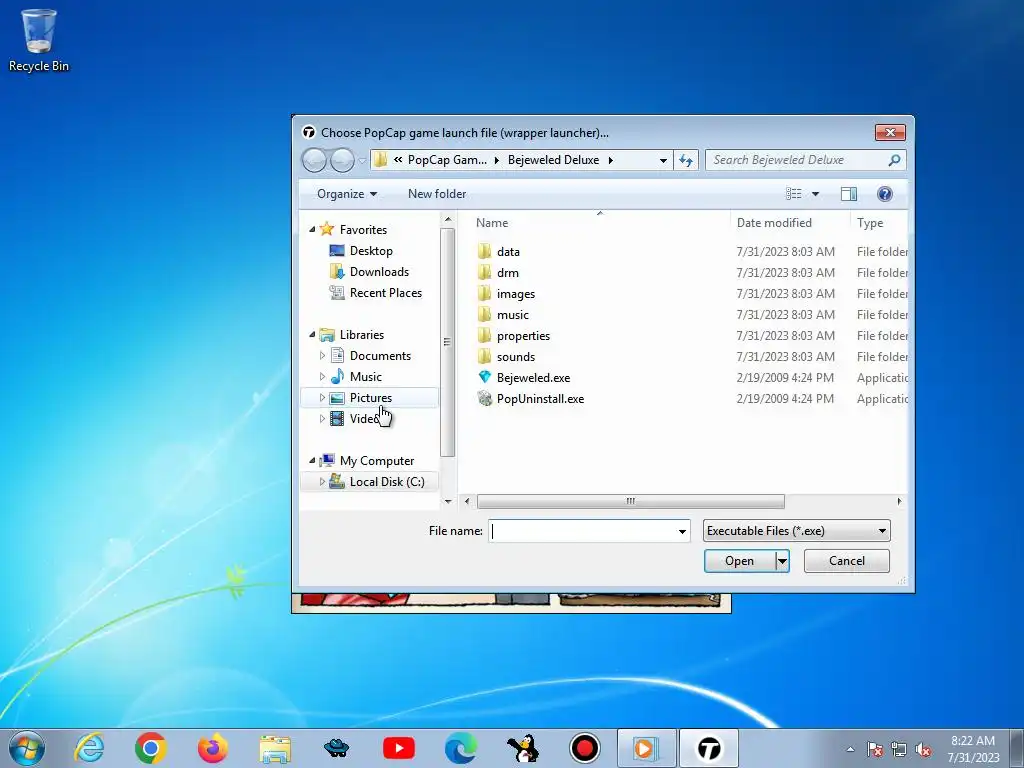Open the view options dropdown arrow
The width and height of the screenshot is (1024, 768).
815,194
